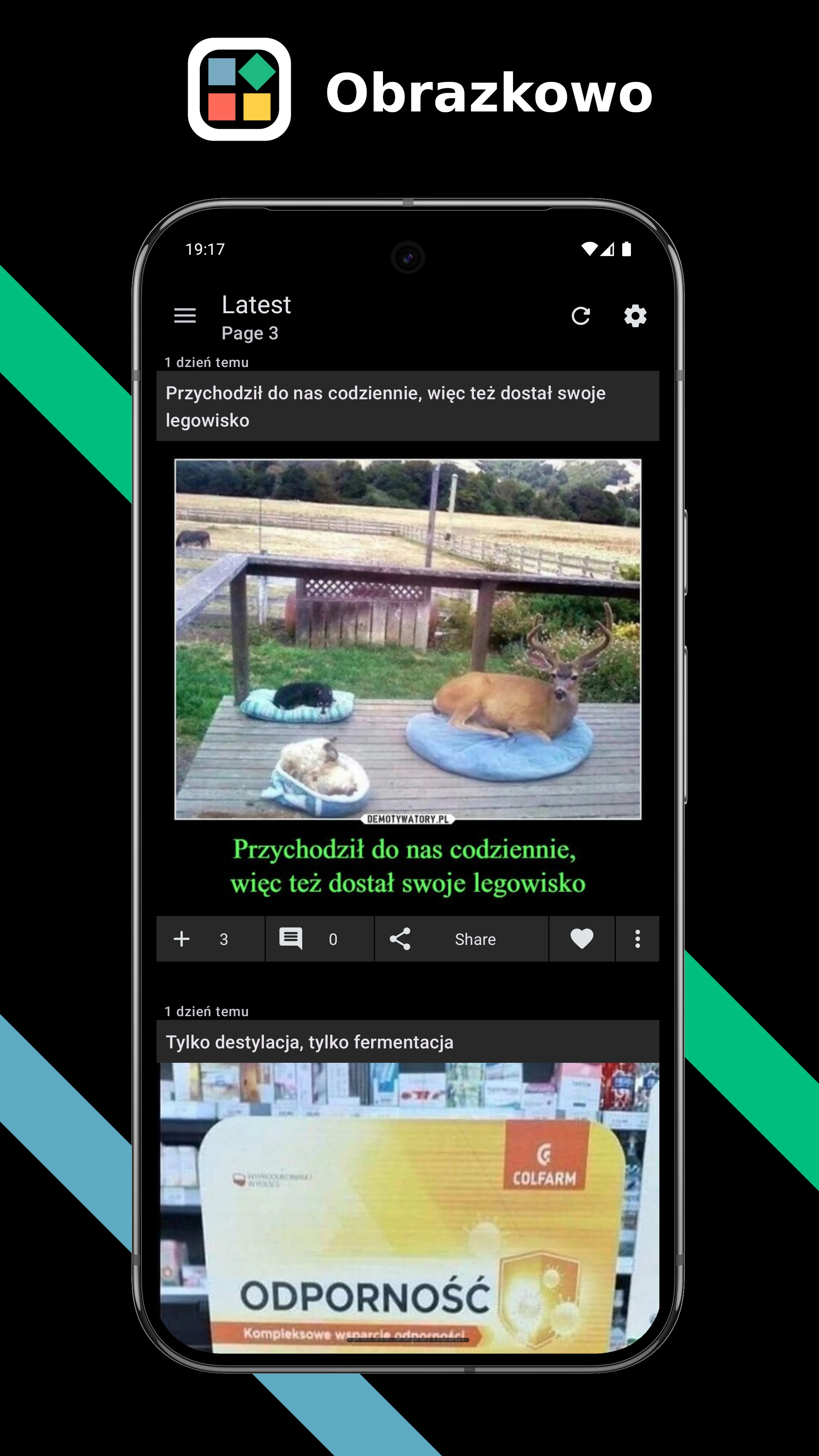Image resolution: width=819 pixels, height=1456 pixels.
Task: Favorite the post with the heart icon
Action: pos(582,939)
